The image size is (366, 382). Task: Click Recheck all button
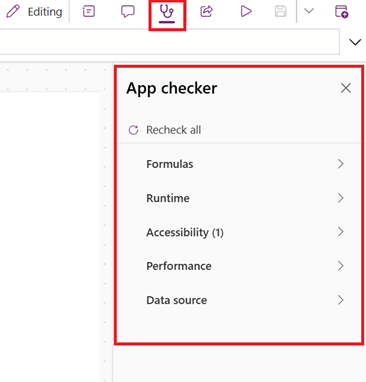tap(165, 130)
